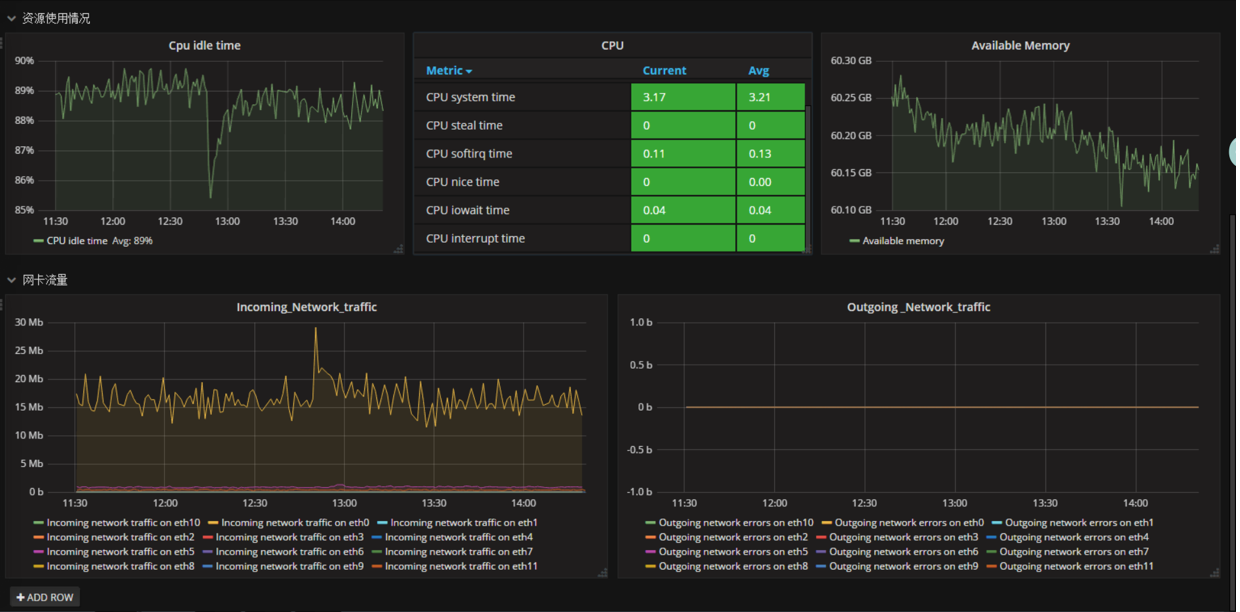The height and width of the screenshot is (612, 1240).
Task: Toggle Incoming network traffic on eth0 series
Action: 295,522
